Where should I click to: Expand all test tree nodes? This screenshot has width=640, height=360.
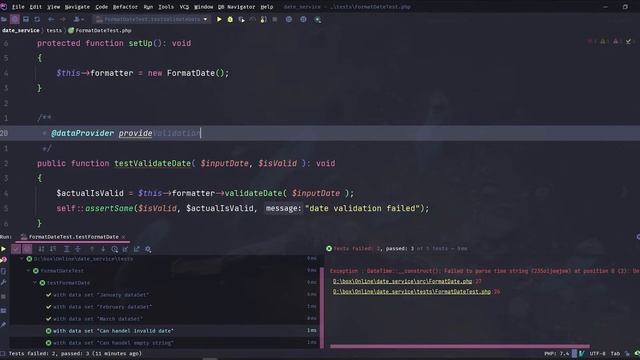pyautogui.click(x=67, y=249)
